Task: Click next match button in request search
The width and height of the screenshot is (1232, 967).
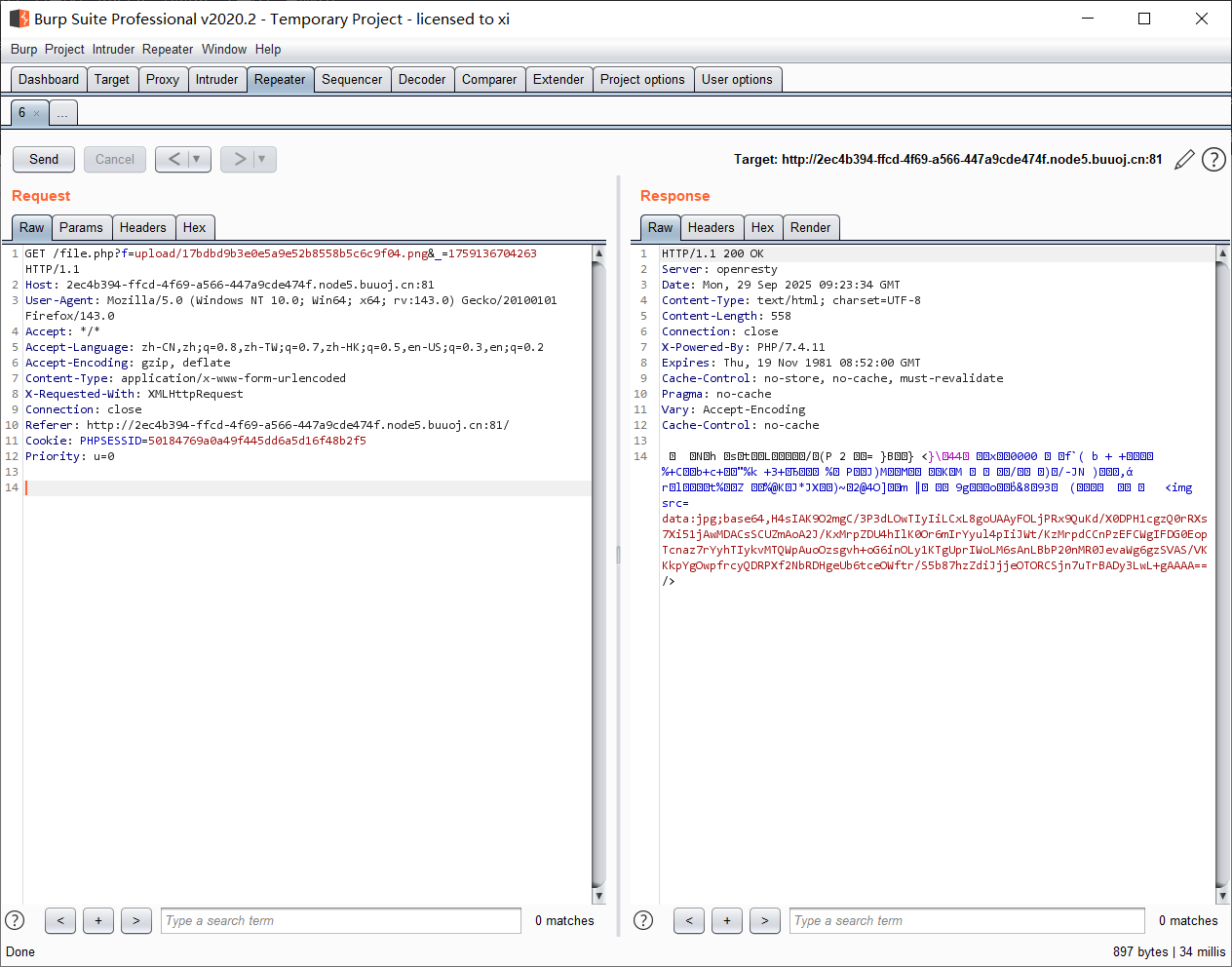Action: (x=136, y=920)
